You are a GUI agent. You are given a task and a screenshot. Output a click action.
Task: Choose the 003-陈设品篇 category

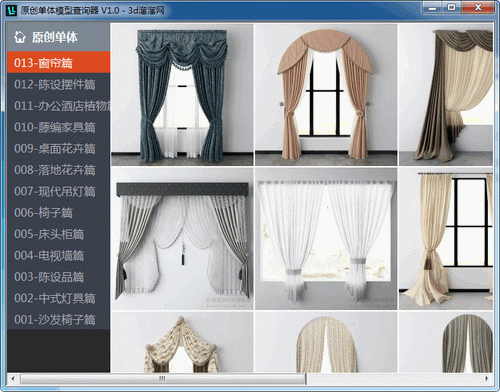point(58,277)
